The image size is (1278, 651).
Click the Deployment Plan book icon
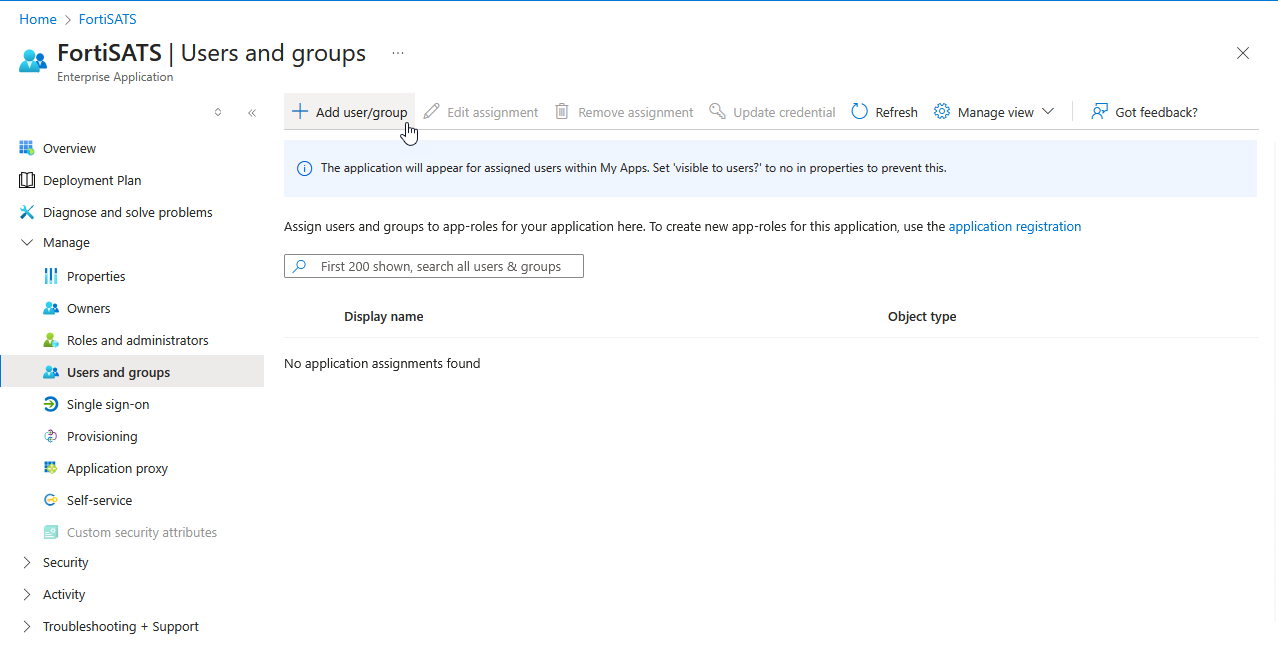coord(27,180)
